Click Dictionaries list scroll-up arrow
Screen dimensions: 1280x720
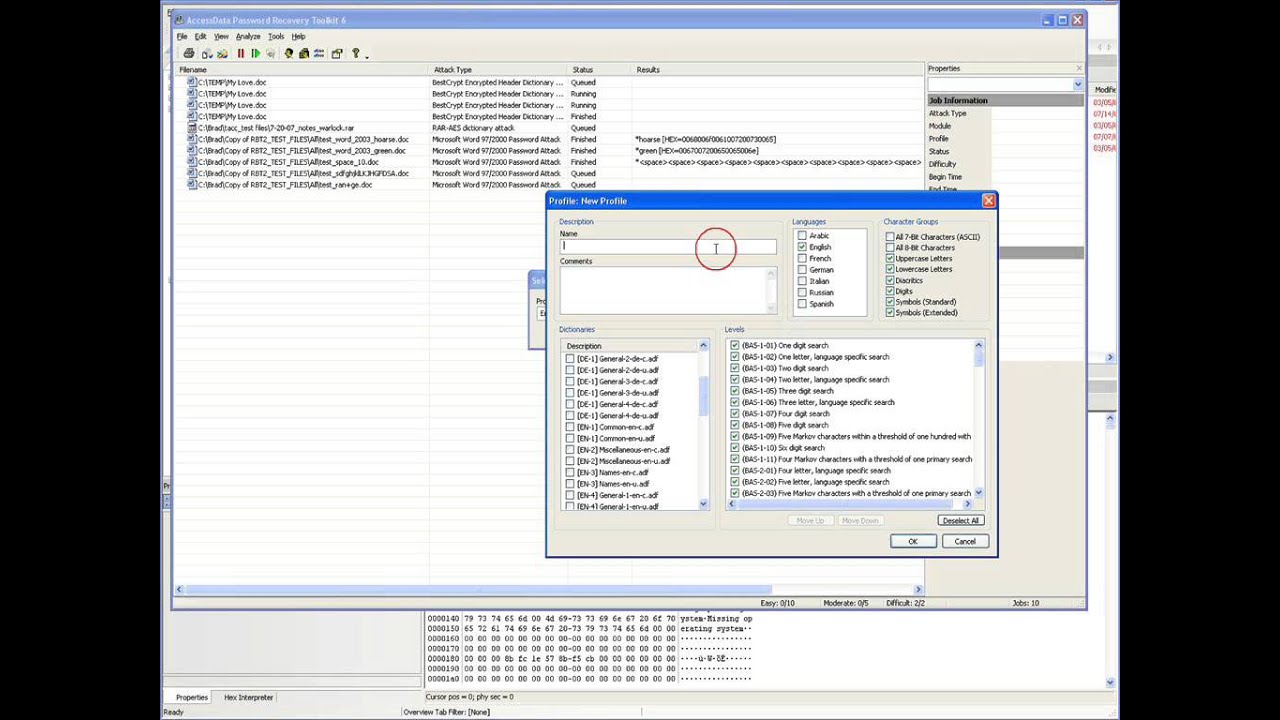(x=703, y=346)
